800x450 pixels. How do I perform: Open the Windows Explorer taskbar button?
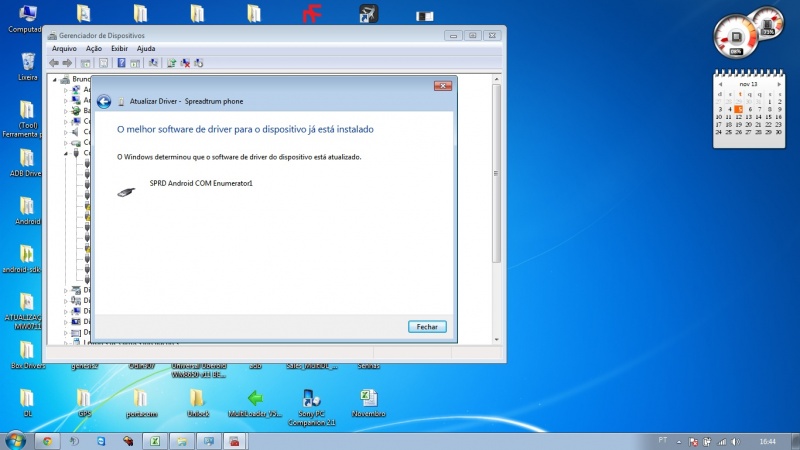[x=182, y=441]
